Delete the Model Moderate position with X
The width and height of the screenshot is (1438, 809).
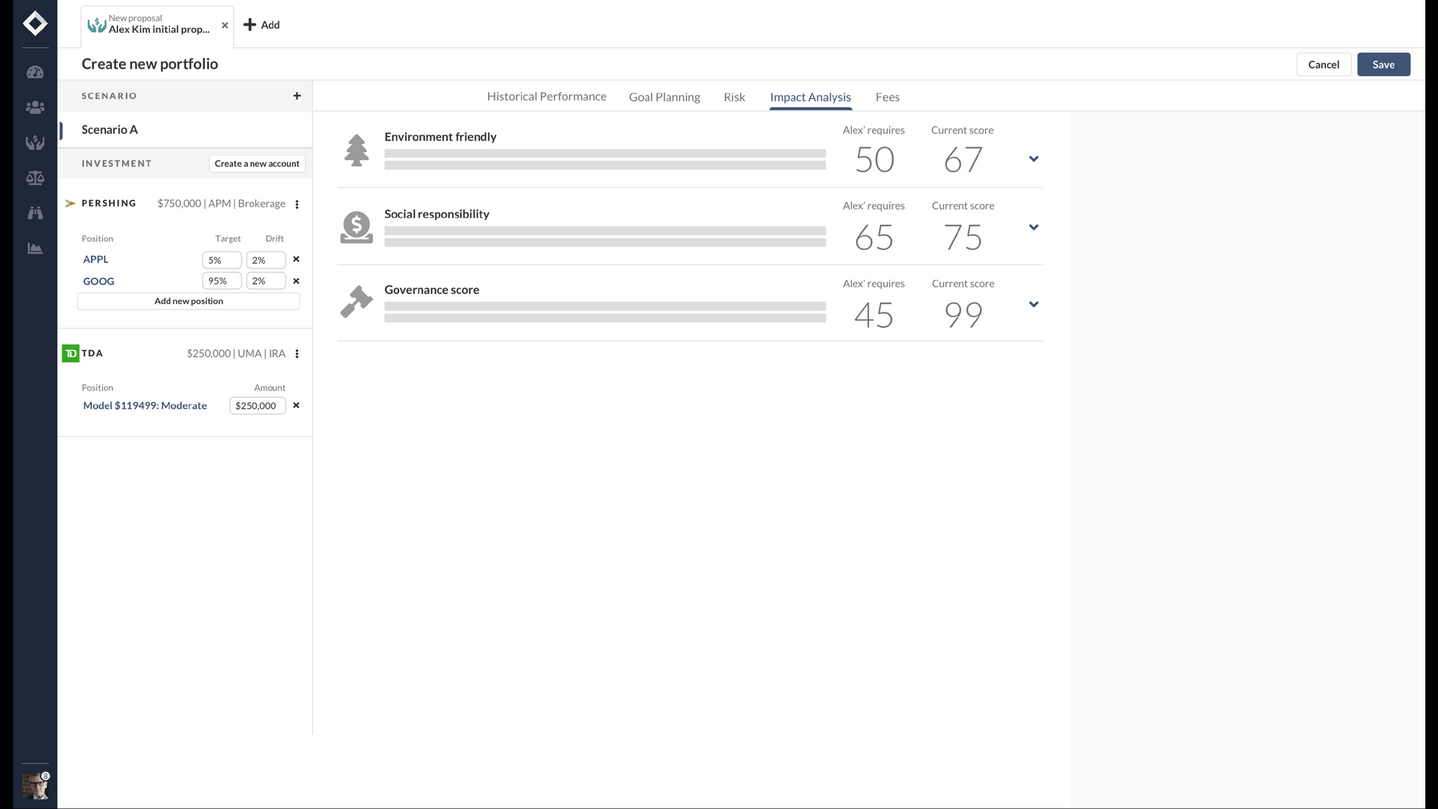pyautogui.click(x=296, y=405)
